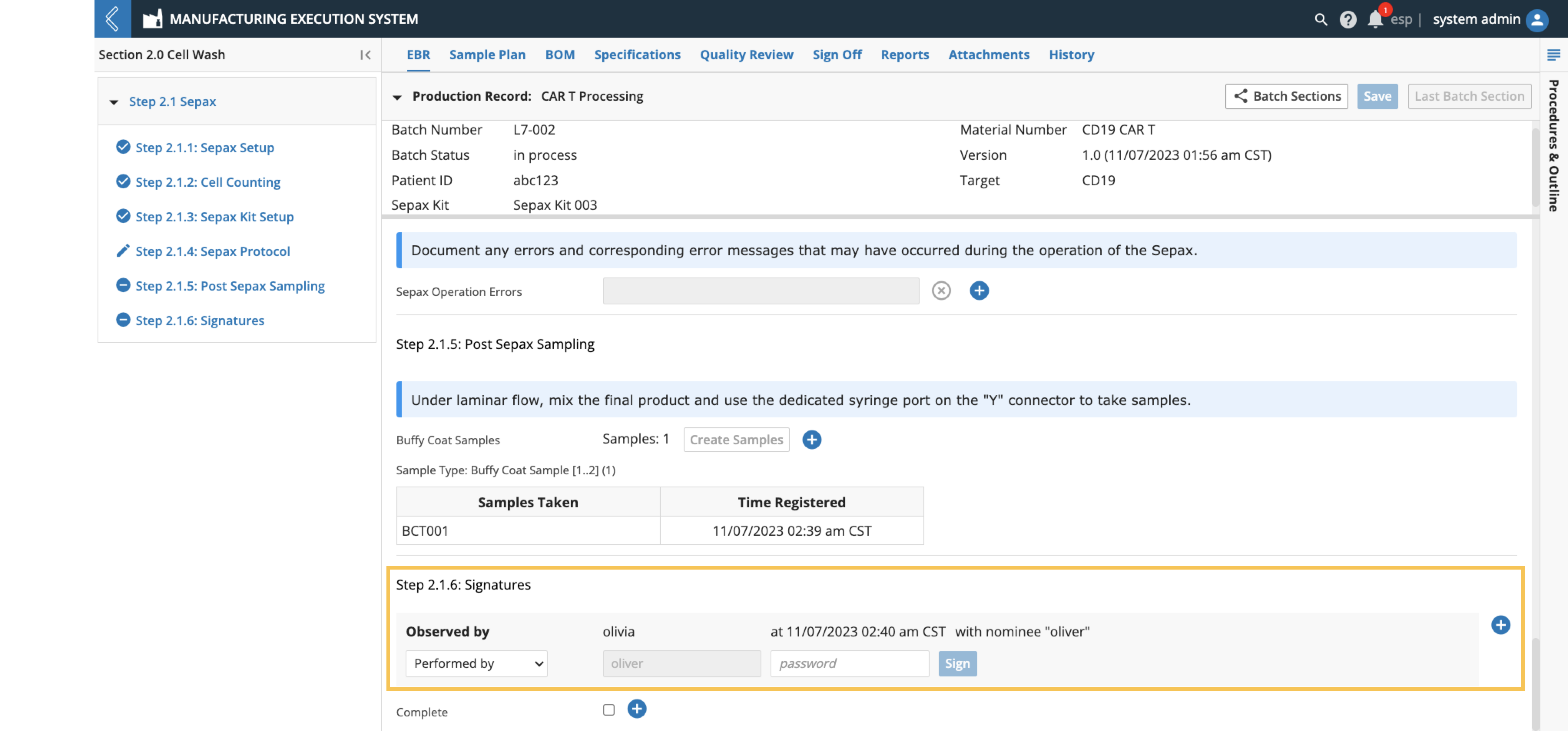Screen dimensions: 1568x731
Task: Click the 11/07/2023 02:39 am CST cell
Action: (791, 531)
